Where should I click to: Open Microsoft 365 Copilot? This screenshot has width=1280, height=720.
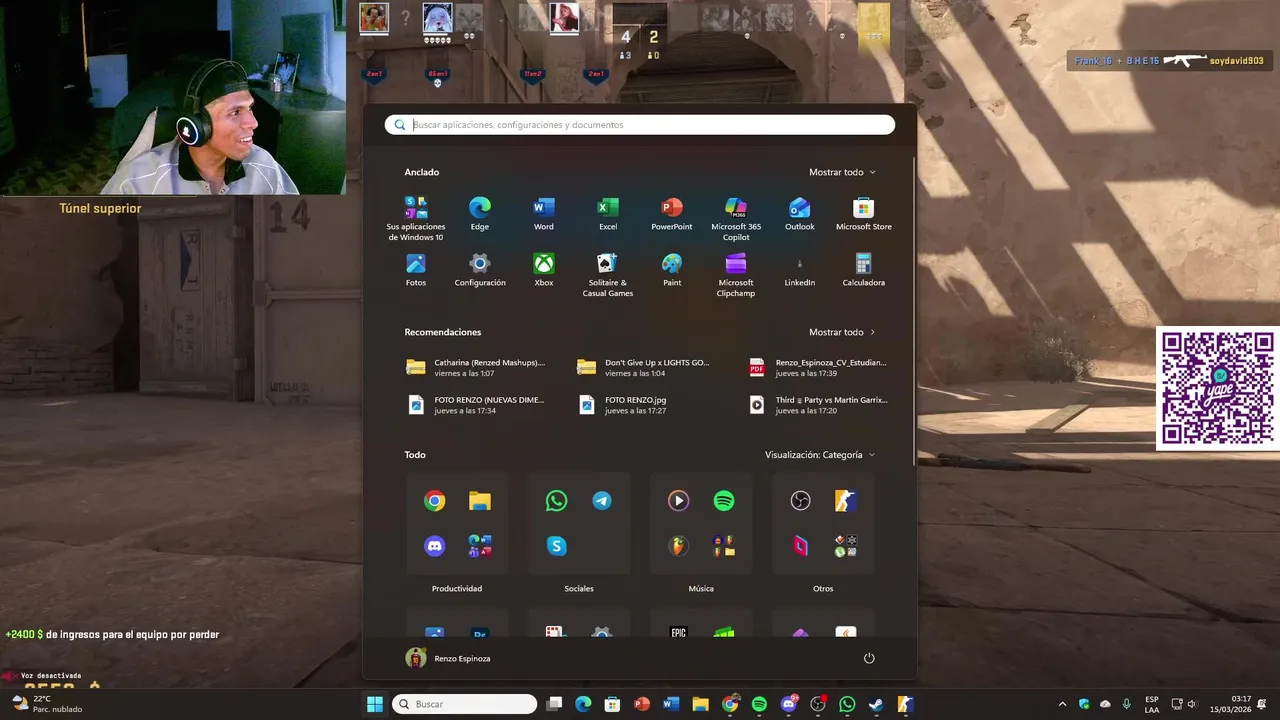[x=736, y=219]
